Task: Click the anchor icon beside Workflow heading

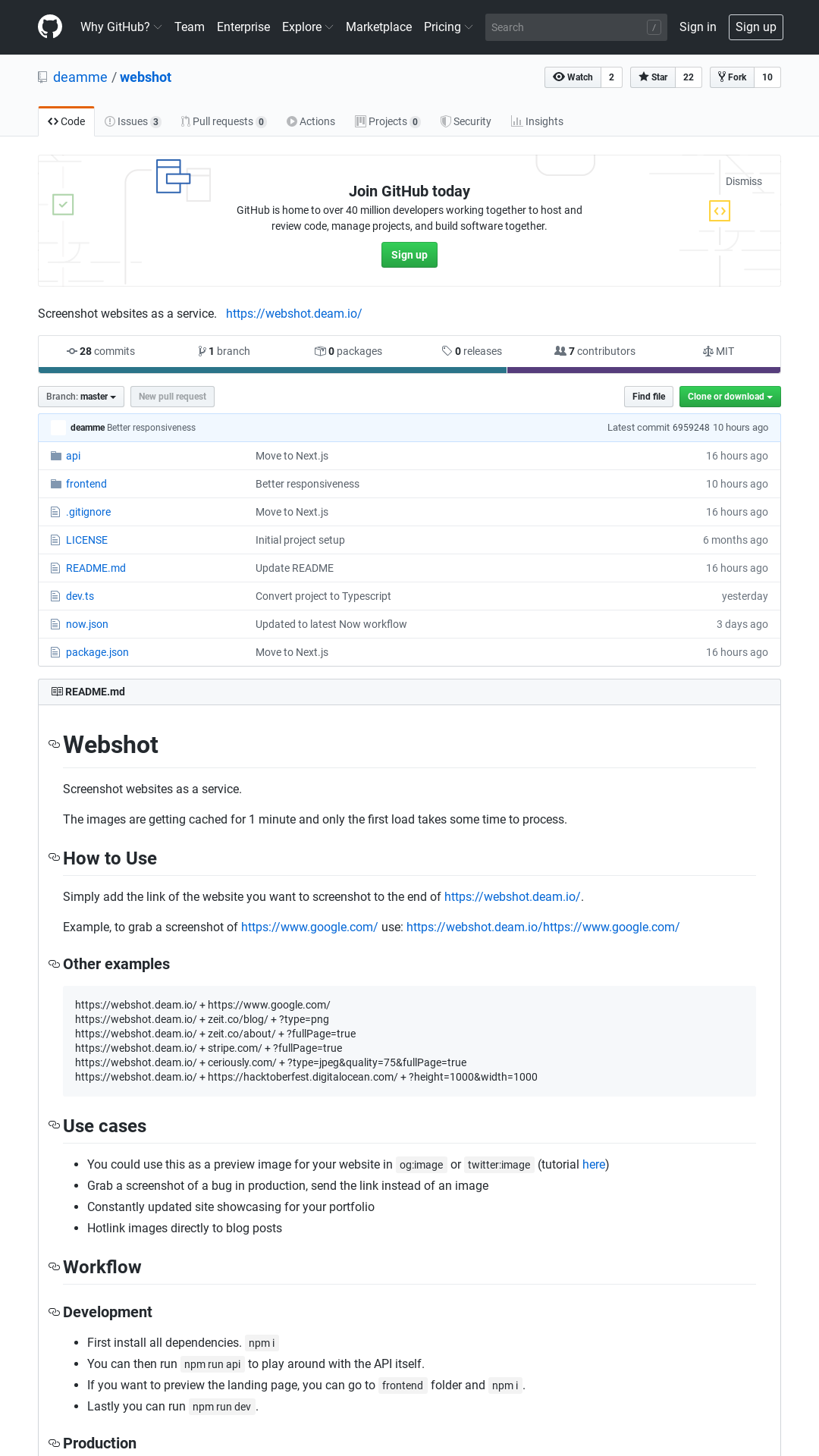Action: tap(54, 1266)
